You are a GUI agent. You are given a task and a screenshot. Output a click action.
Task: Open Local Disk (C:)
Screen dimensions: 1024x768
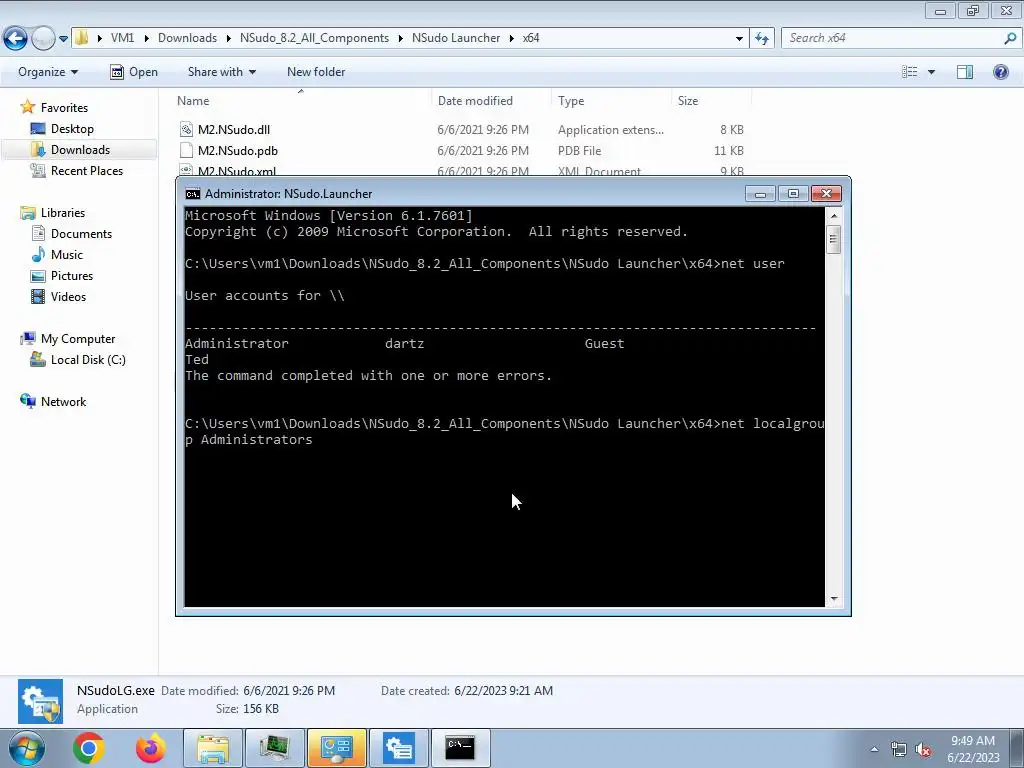88,360
